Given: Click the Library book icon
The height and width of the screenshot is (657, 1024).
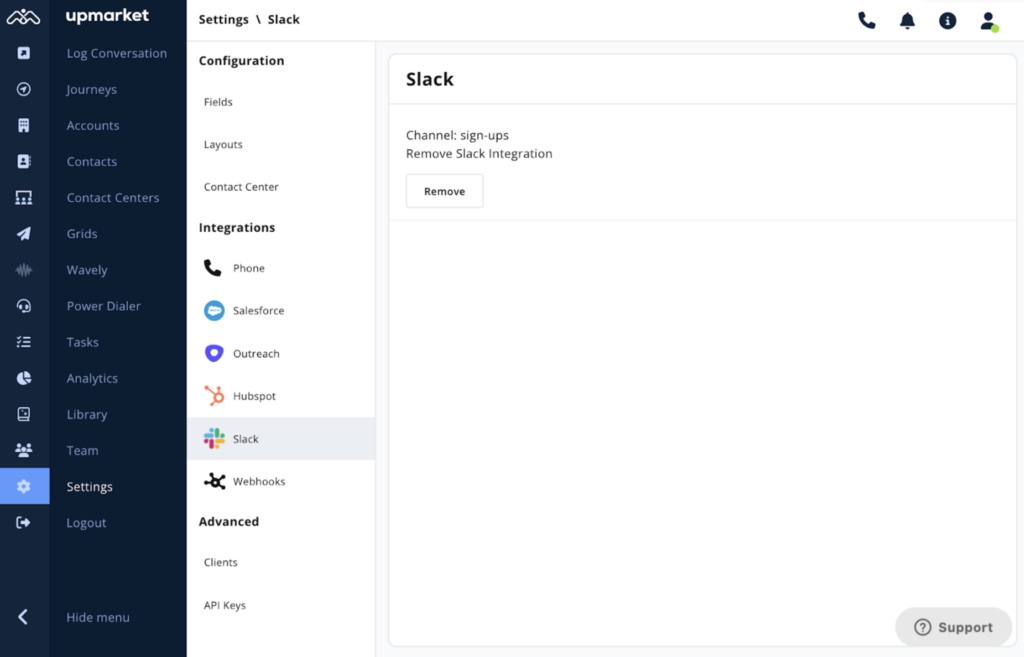Looking at the screenshot, I should pyautogui.click(x=24, y=414).
